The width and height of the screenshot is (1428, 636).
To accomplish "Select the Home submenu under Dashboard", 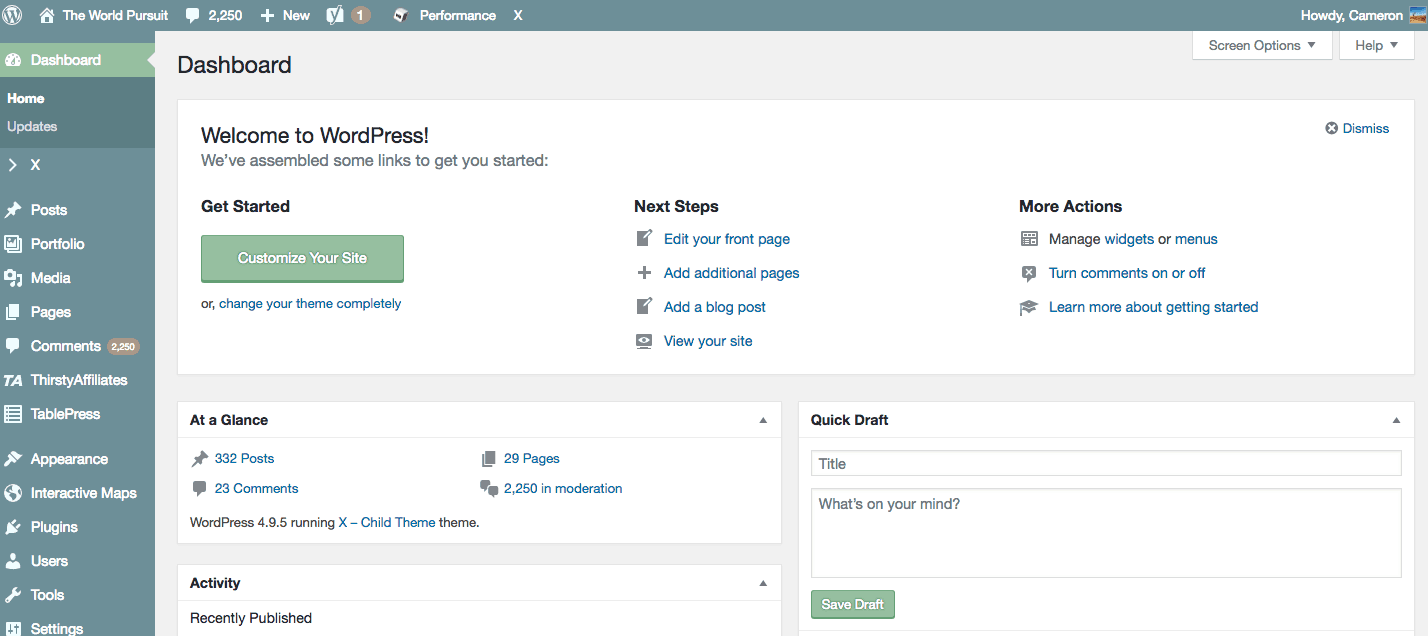I will click(x=26, y=99).
